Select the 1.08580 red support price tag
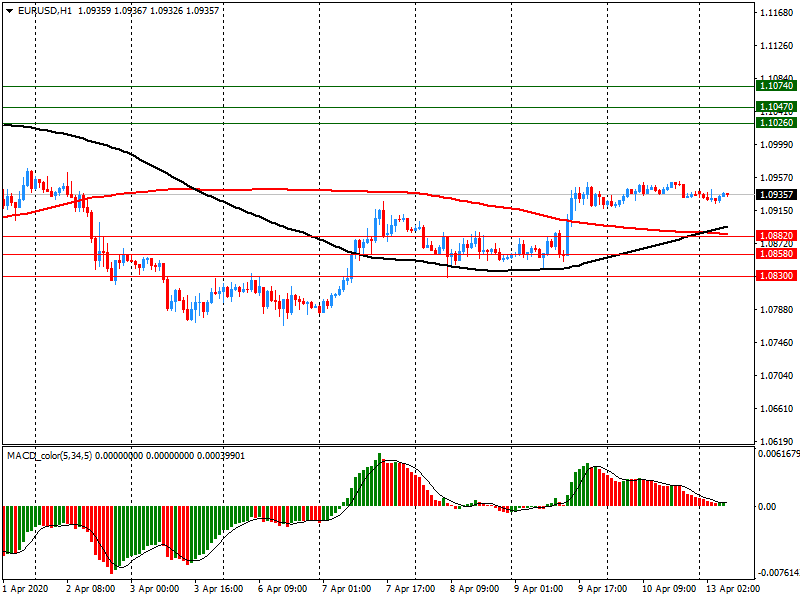The width and height of the screenshot is (800, 600). coord(776,254)
